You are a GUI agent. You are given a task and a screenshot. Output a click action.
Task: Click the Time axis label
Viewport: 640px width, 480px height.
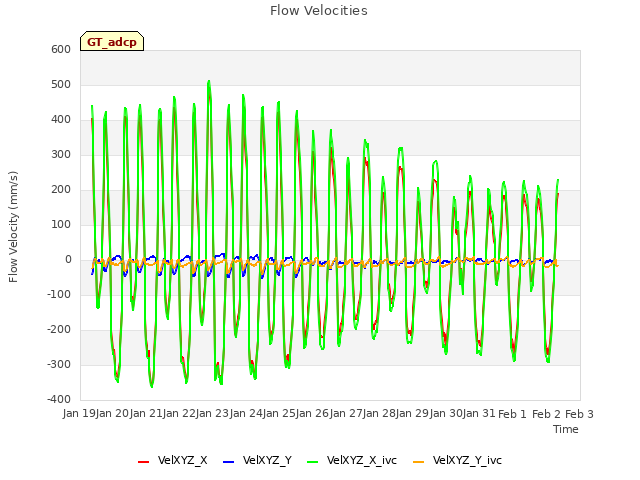tap(566, 429)
